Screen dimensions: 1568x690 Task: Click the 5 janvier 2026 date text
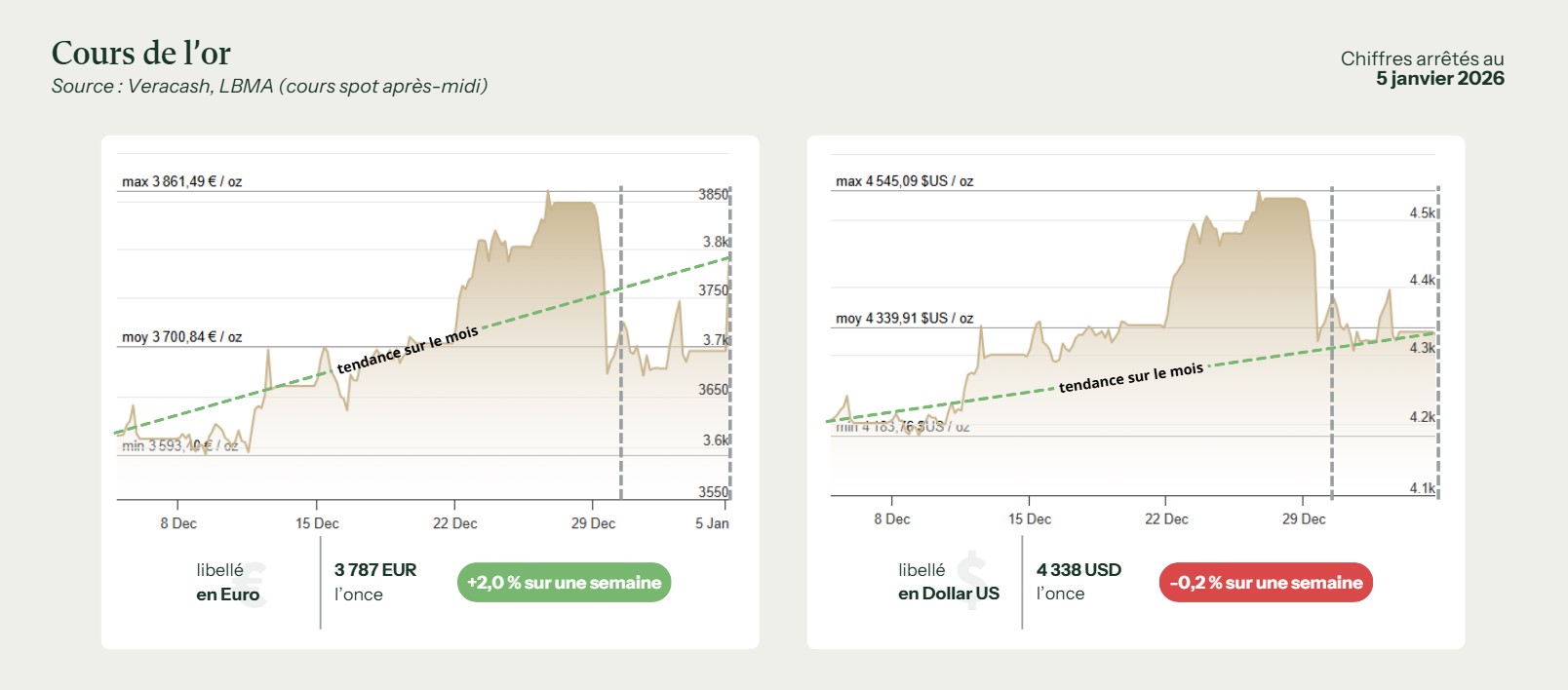[x=1439, y=79]
